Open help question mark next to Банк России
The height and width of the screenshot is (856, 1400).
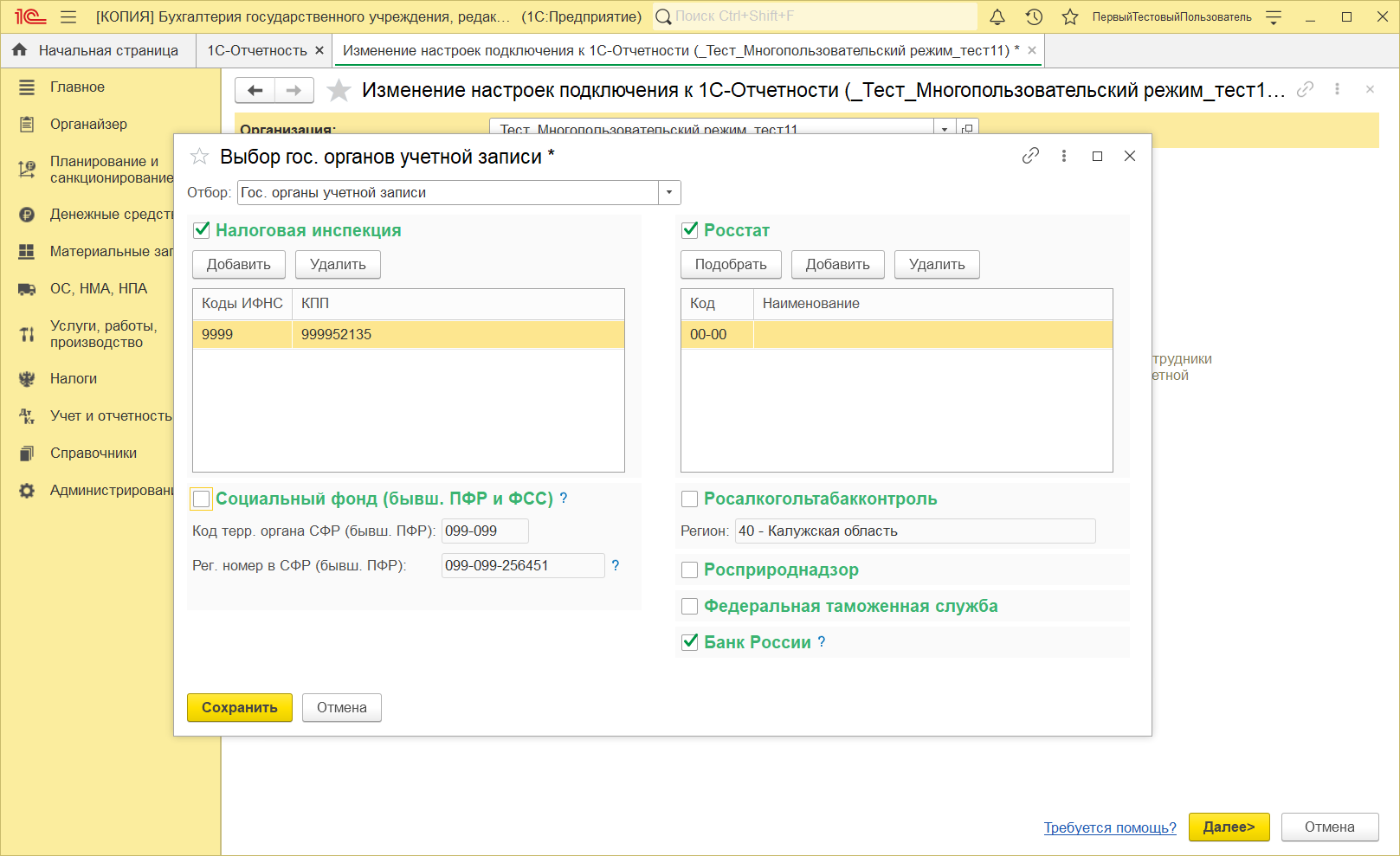[x=822, y=642]
